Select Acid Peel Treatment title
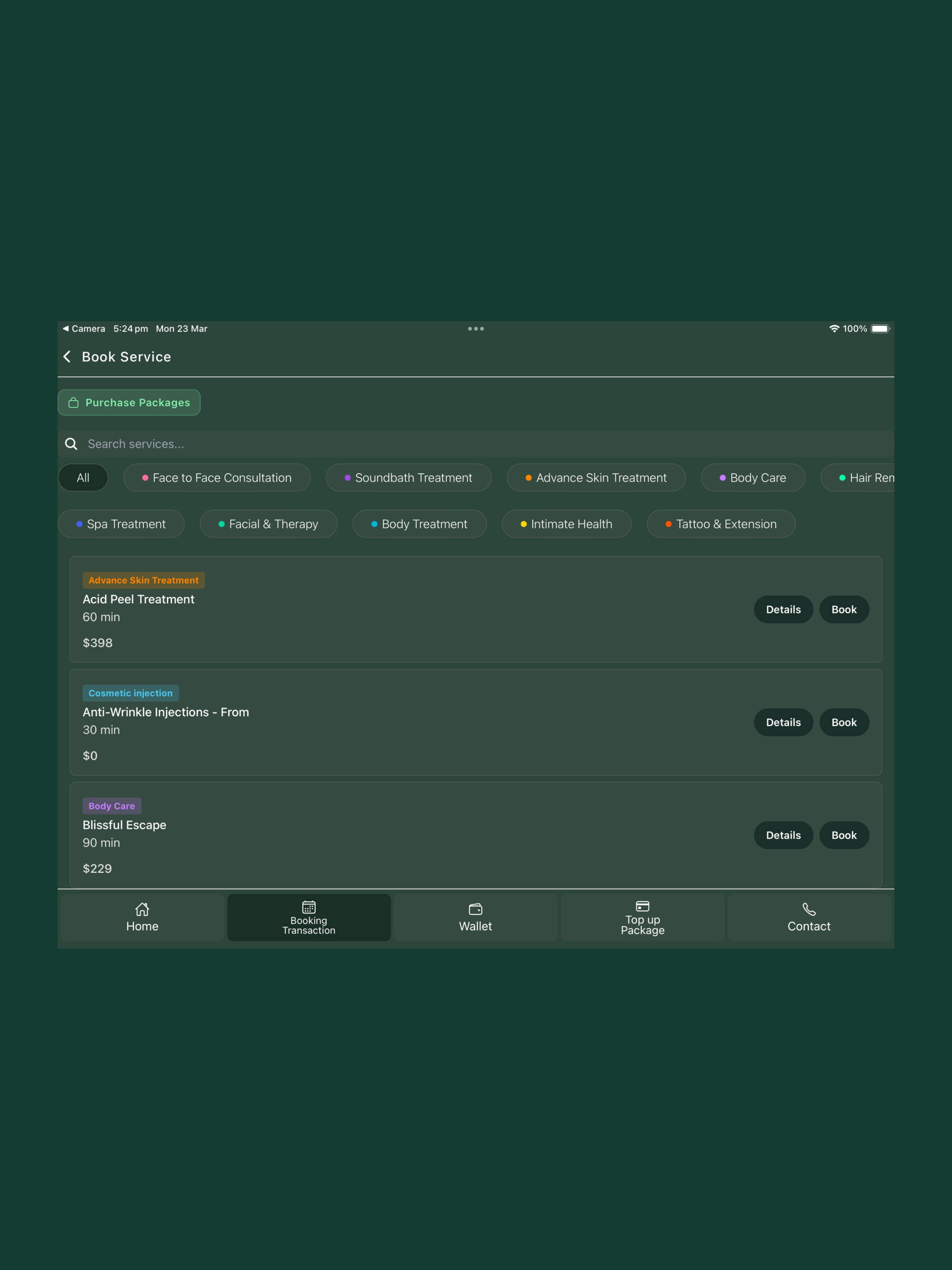Viewport: 952px width, 1270px height. coord(139,599)
